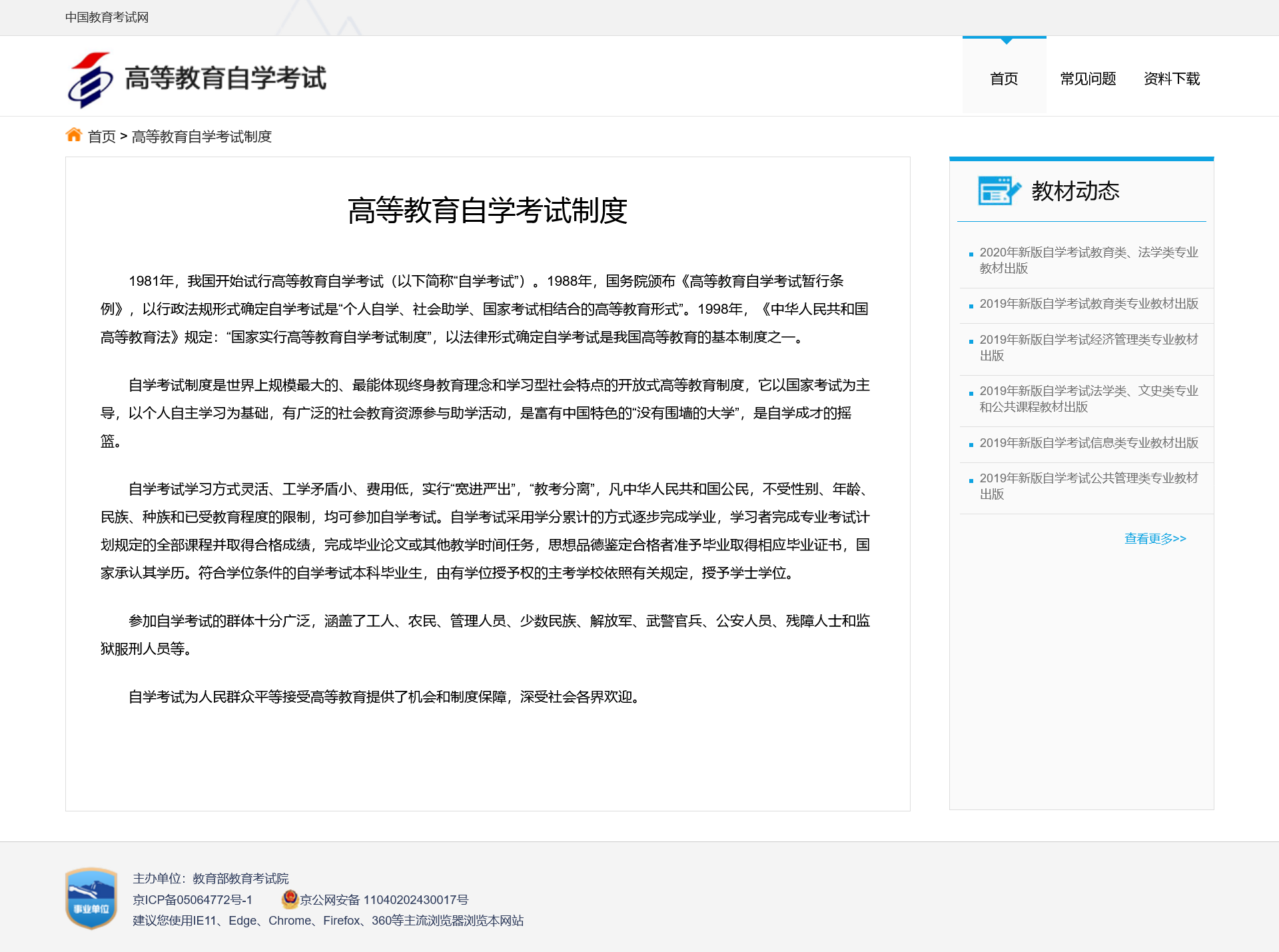Image resolution: width=1279 pixels, height=952 pixels.
Task: Click the 京公网安备 11040202430017号 footer link
Action: [384, 900]
